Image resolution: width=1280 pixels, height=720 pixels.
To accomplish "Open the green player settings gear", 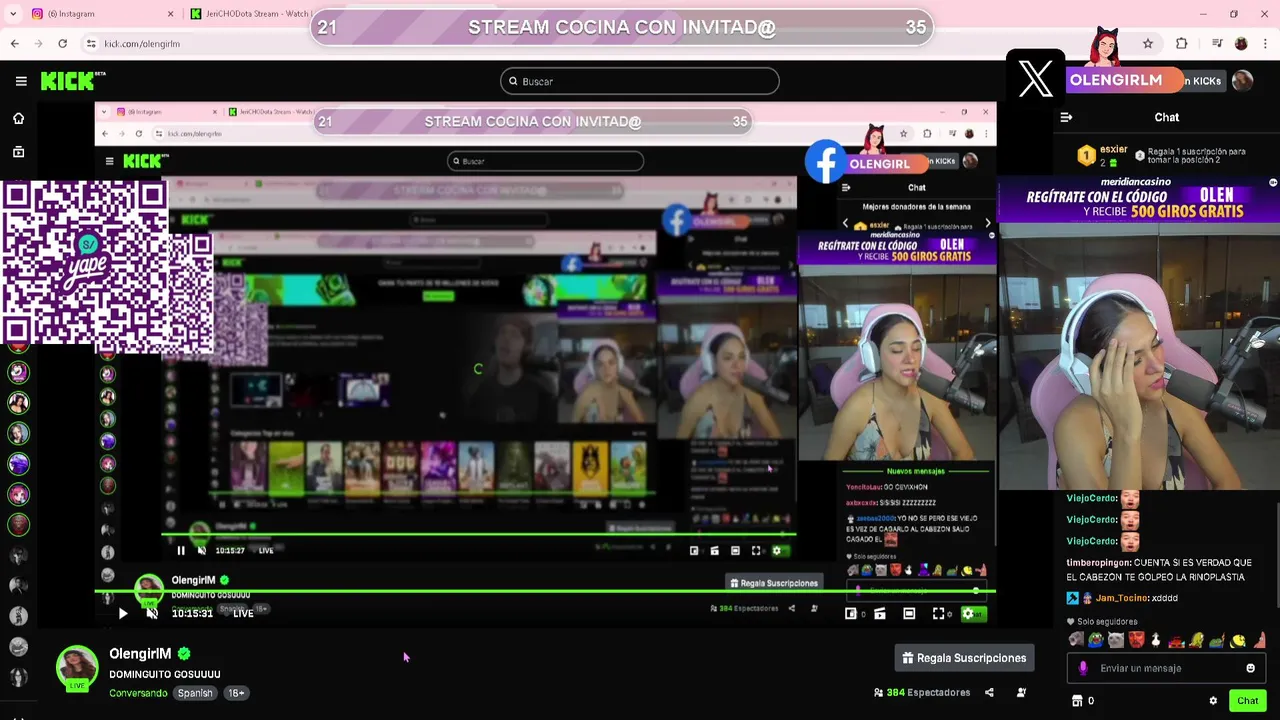I will click(968, 614).
